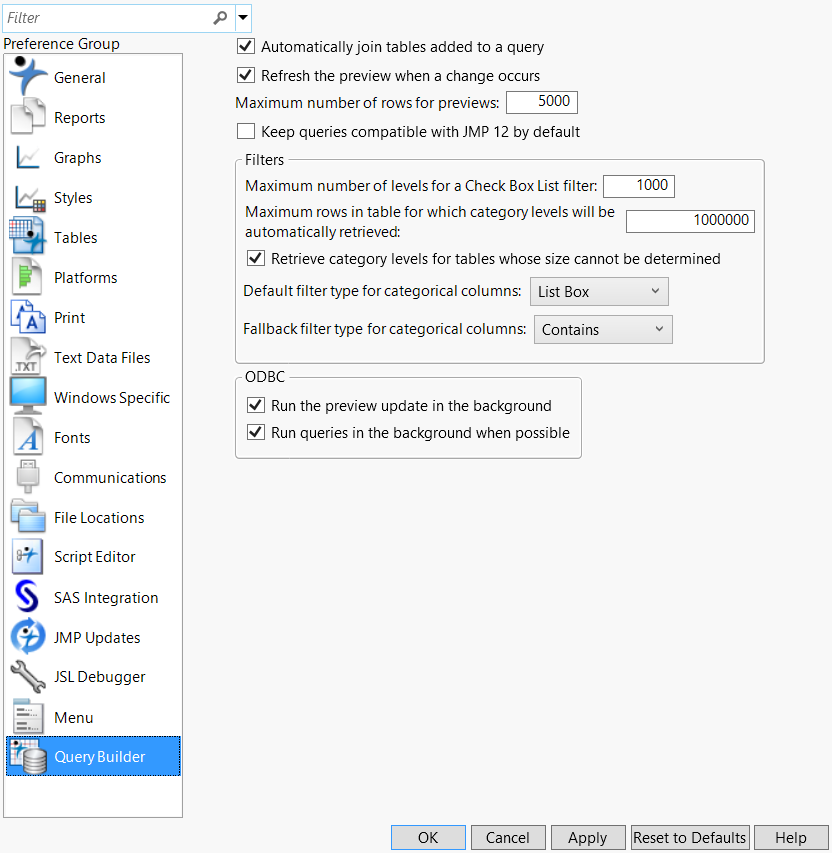
Task: Click the Script Editor icon
Action: click(x=27, y=556)
